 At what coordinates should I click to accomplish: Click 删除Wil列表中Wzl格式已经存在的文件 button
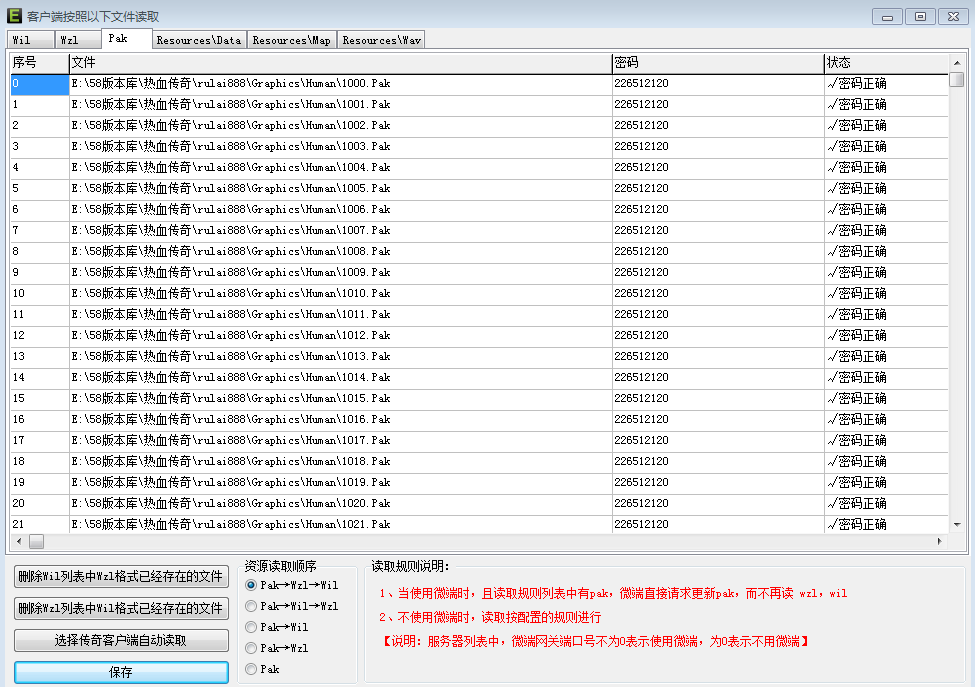click(x=121, y=577)
